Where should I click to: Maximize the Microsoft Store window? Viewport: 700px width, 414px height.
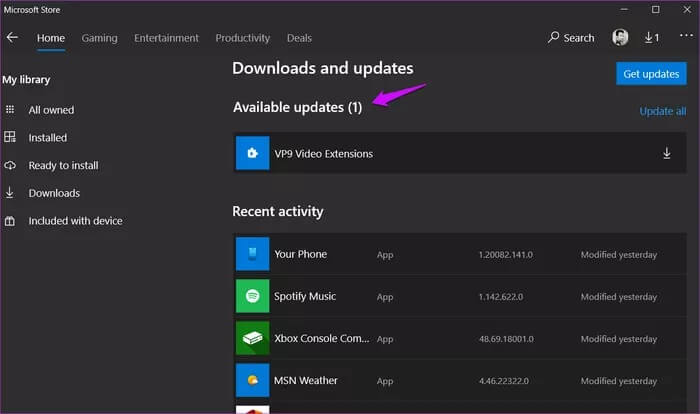coord(655,9)
